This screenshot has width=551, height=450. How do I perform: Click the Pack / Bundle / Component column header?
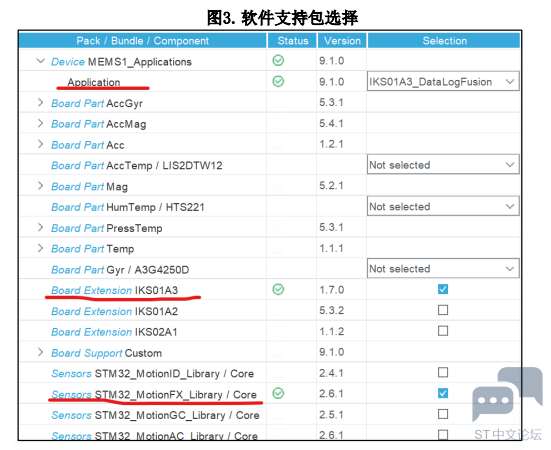(143, 40)
